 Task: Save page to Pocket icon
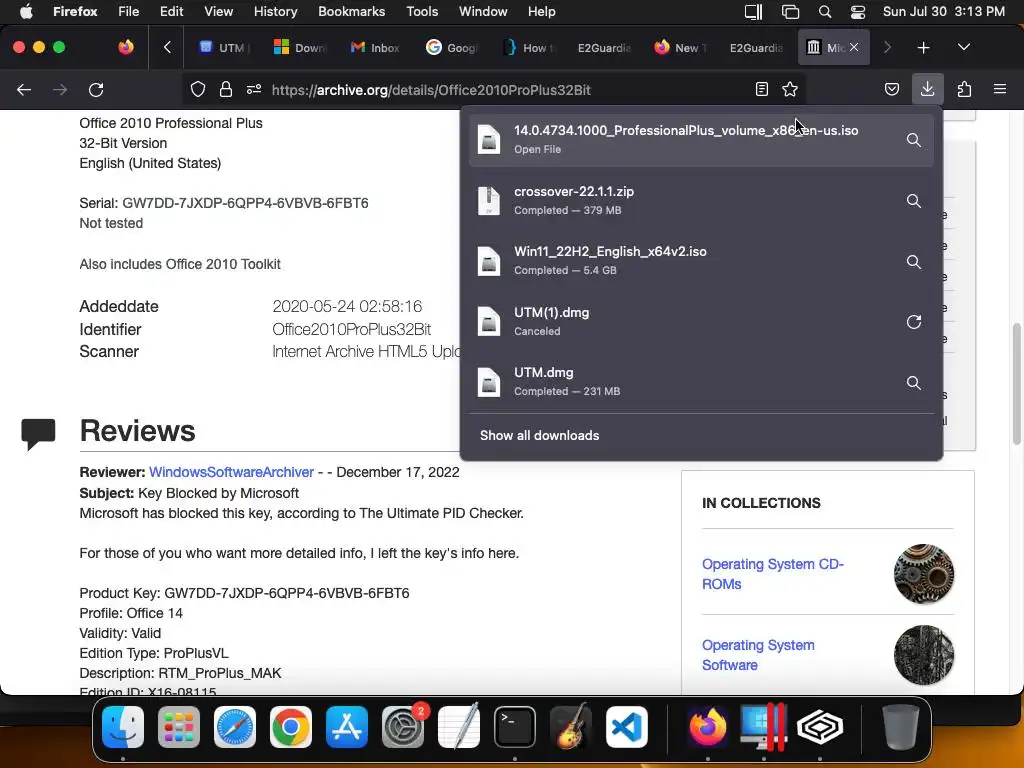click(x=891, y=89)
